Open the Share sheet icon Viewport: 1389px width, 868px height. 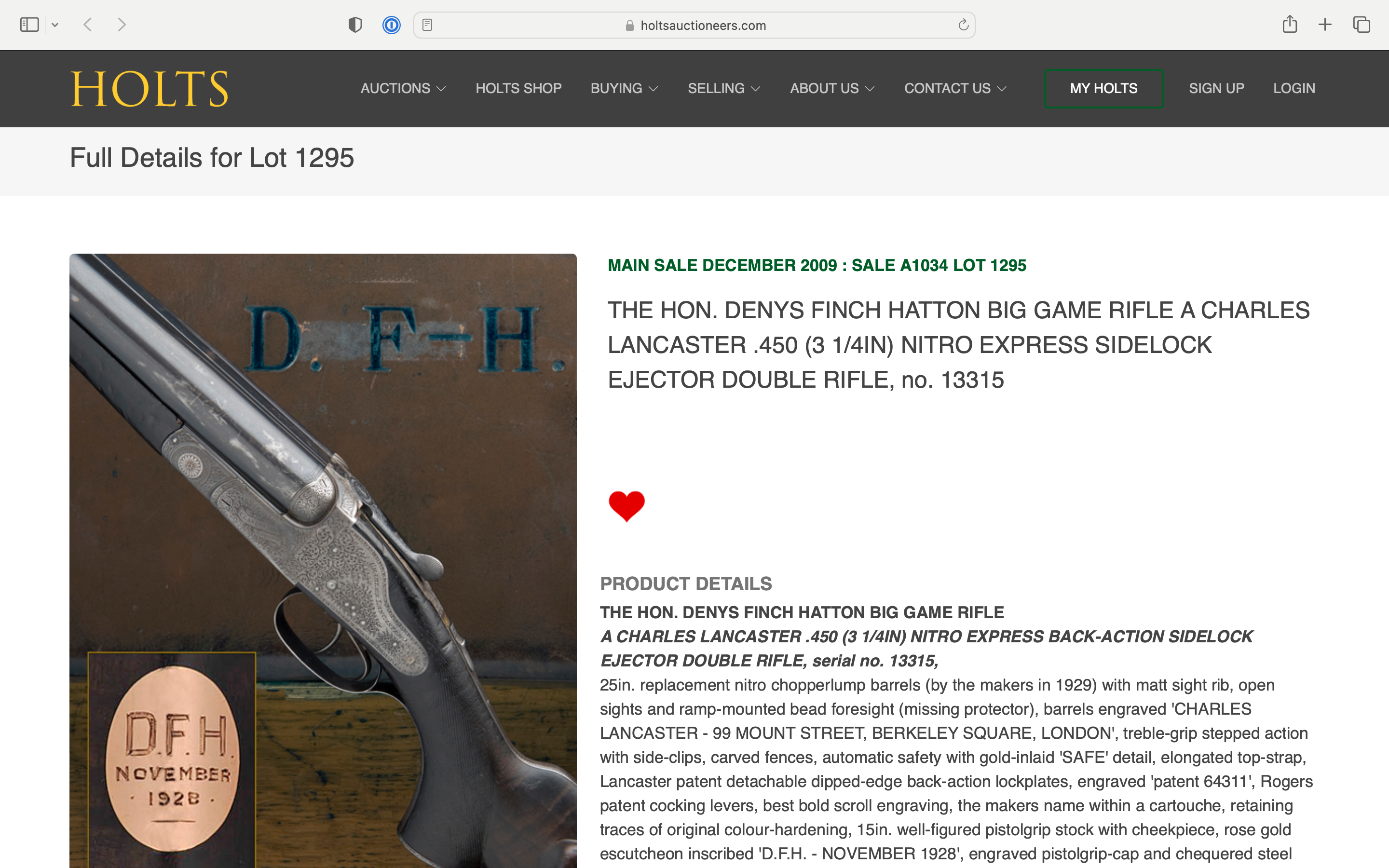(x=1290, y=24)
